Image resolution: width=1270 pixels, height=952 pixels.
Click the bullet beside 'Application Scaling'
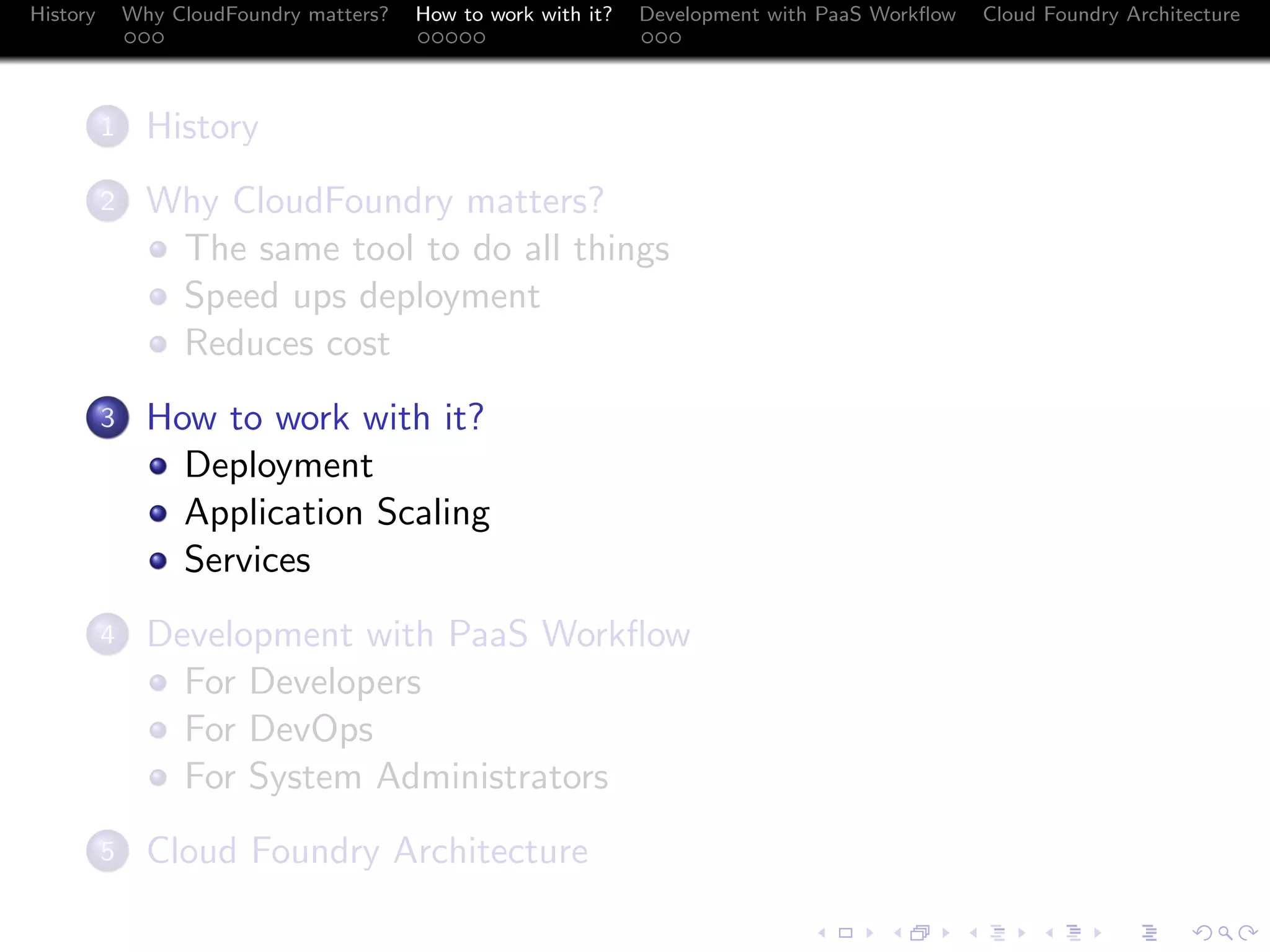[158, 513]
